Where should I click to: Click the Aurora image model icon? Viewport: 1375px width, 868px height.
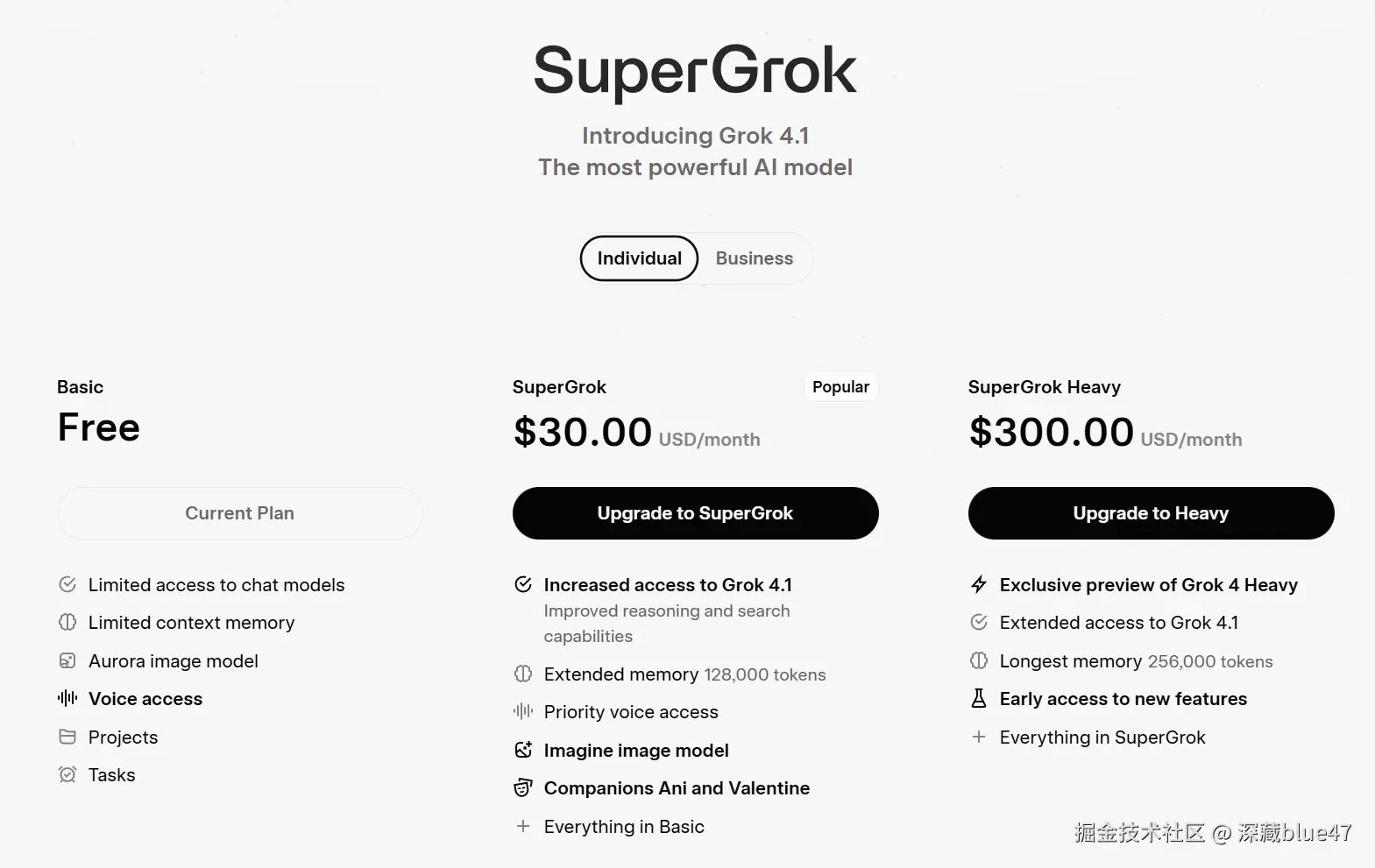(67, 660)
